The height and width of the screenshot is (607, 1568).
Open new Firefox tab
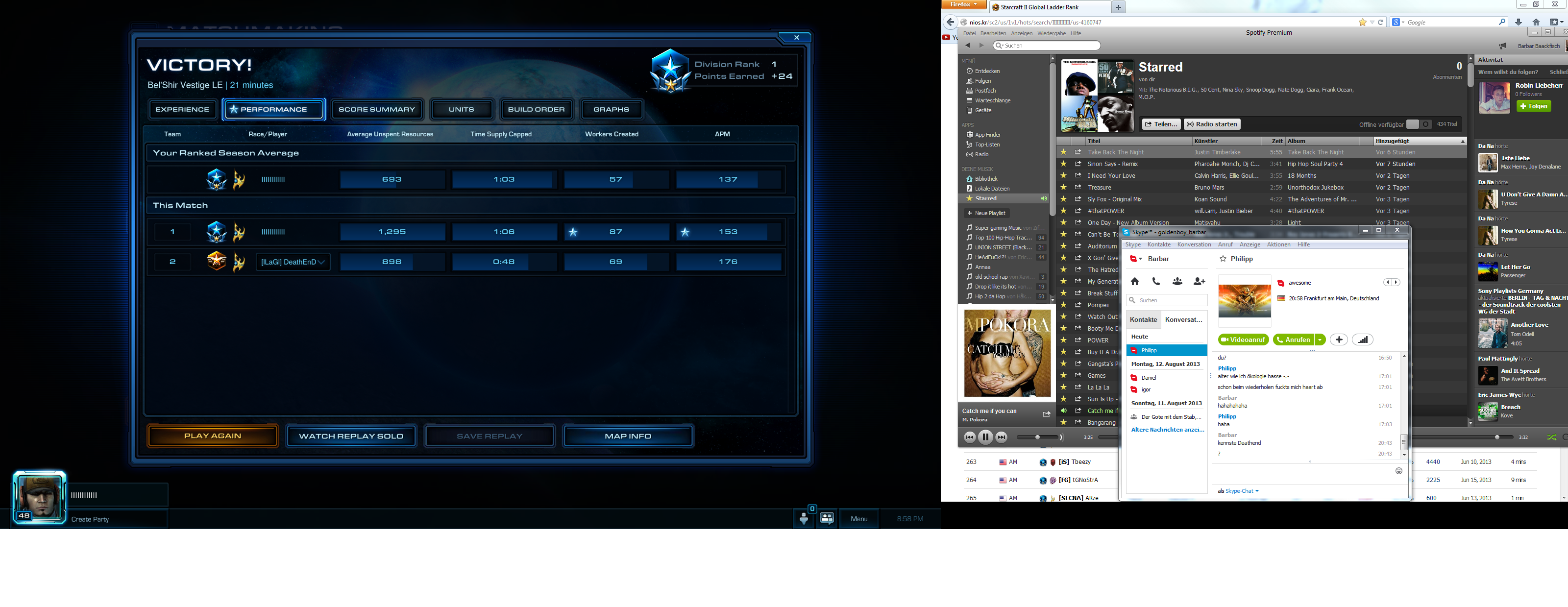click(1118, 7)
